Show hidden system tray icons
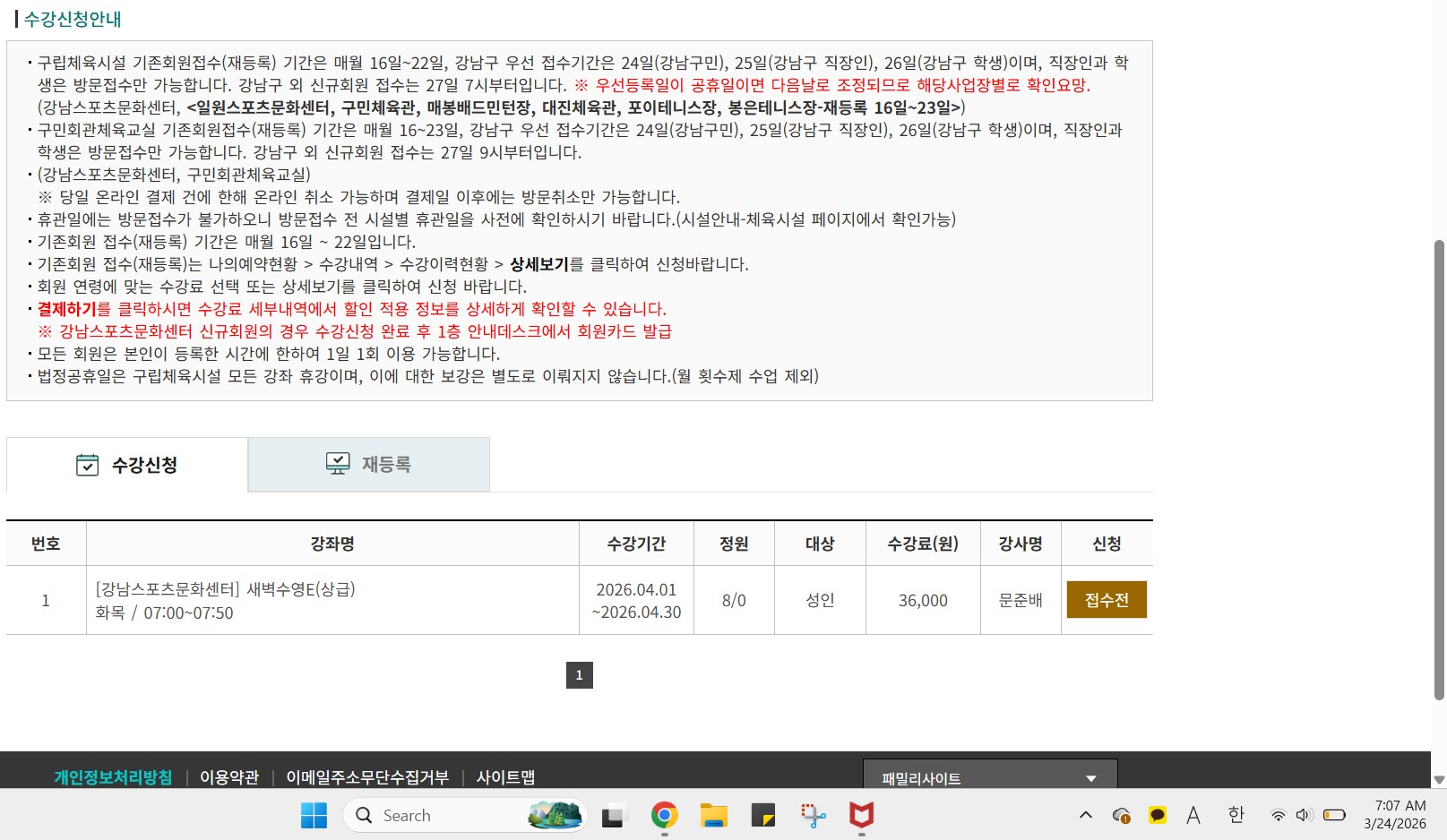Viewport: 1447px width, 840px height. click(x=1086, y=815)
